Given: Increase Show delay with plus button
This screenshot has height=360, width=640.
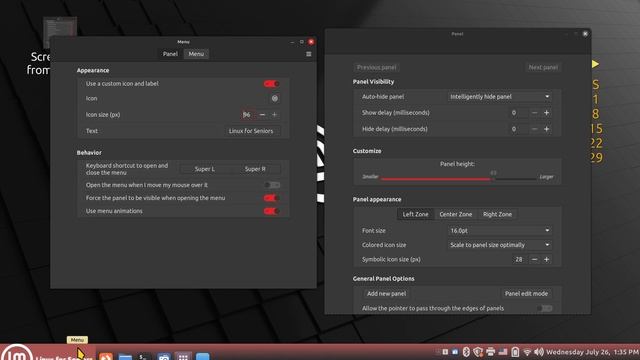Looking at the screenshot, I should click(547, 113).
